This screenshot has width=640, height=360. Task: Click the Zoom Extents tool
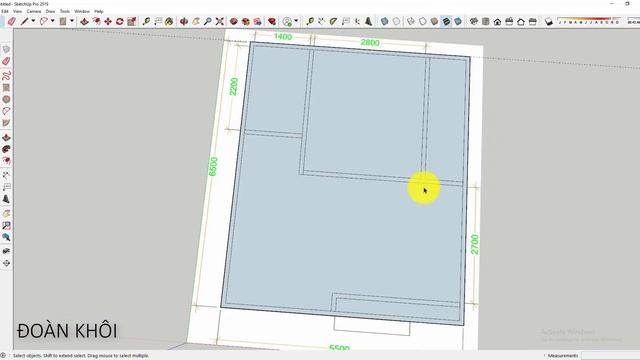tap(220, 21)
